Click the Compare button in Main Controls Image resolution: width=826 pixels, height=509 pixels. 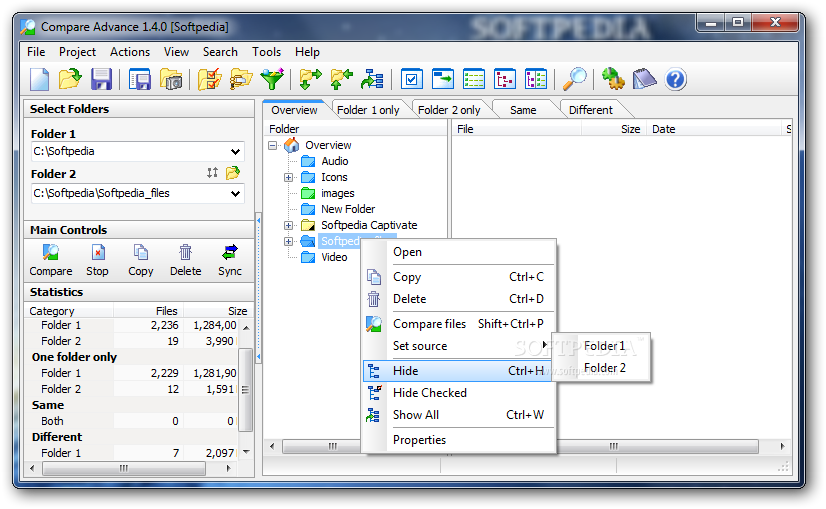tap(51, 260)
